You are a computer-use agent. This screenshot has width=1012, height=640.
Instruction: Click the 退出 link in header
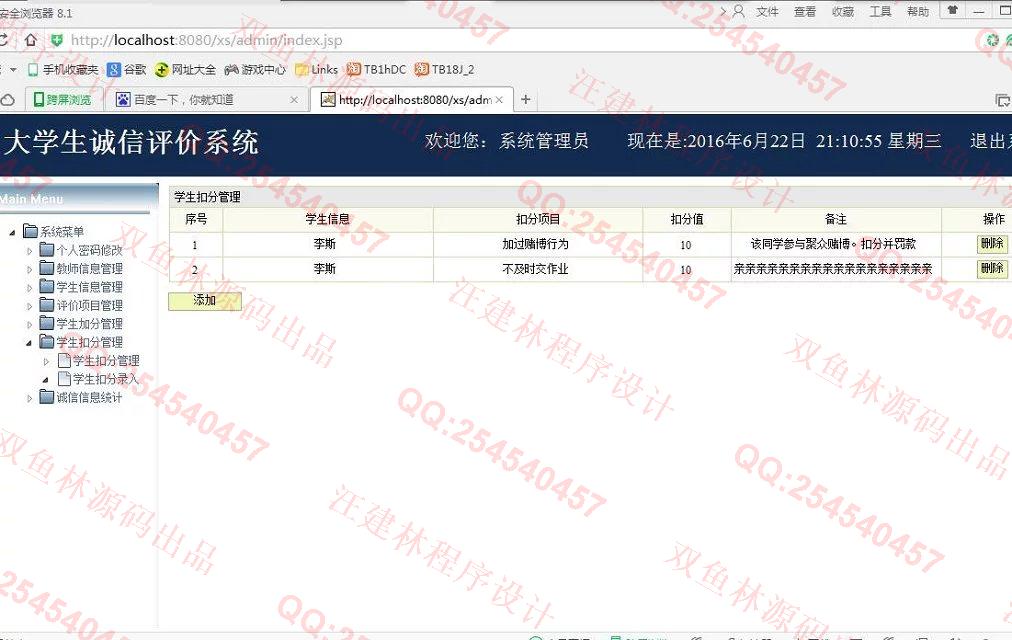[x=991, y=141]
